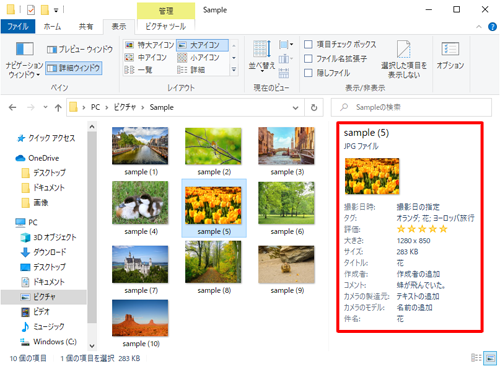Screen dimensions: 500x366
Task: Expand the layout gallery more arrow
Action: tap(234, 70)
